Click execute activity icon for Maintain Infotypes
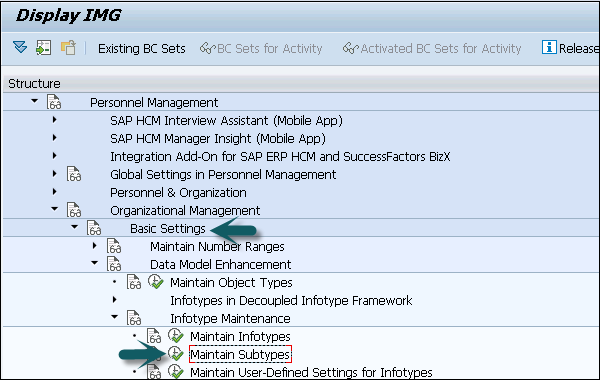 pos(175,336)
